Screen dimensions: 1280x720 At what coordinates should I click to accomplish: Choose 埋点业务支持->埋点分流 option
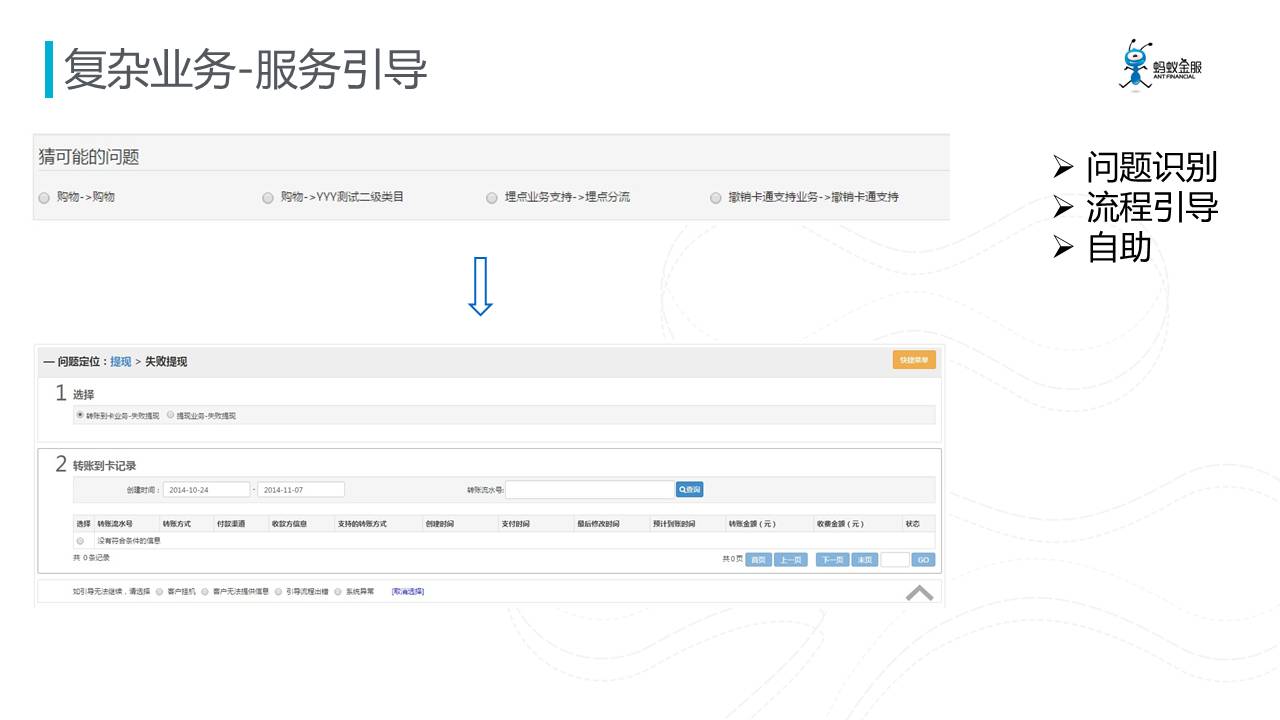tap(492, 198)
